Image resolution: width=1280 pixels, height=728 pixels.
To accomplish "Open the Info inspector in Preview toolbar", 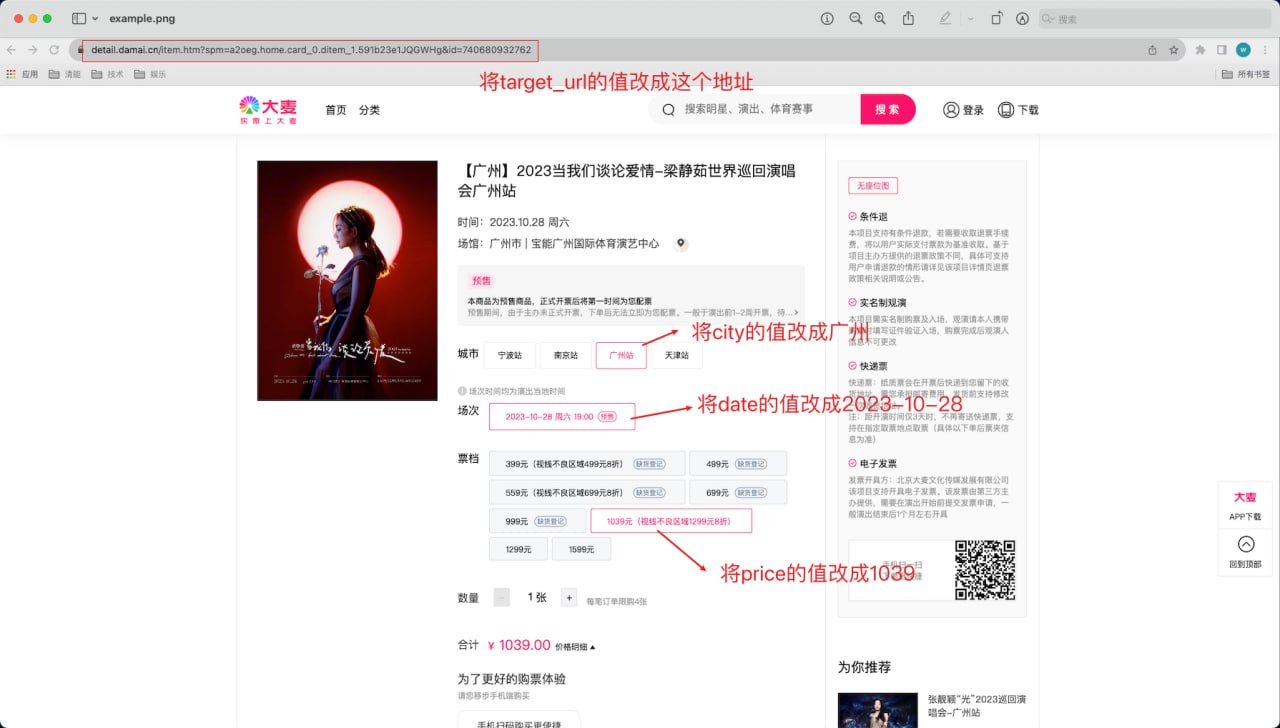I will coord(828,18).
